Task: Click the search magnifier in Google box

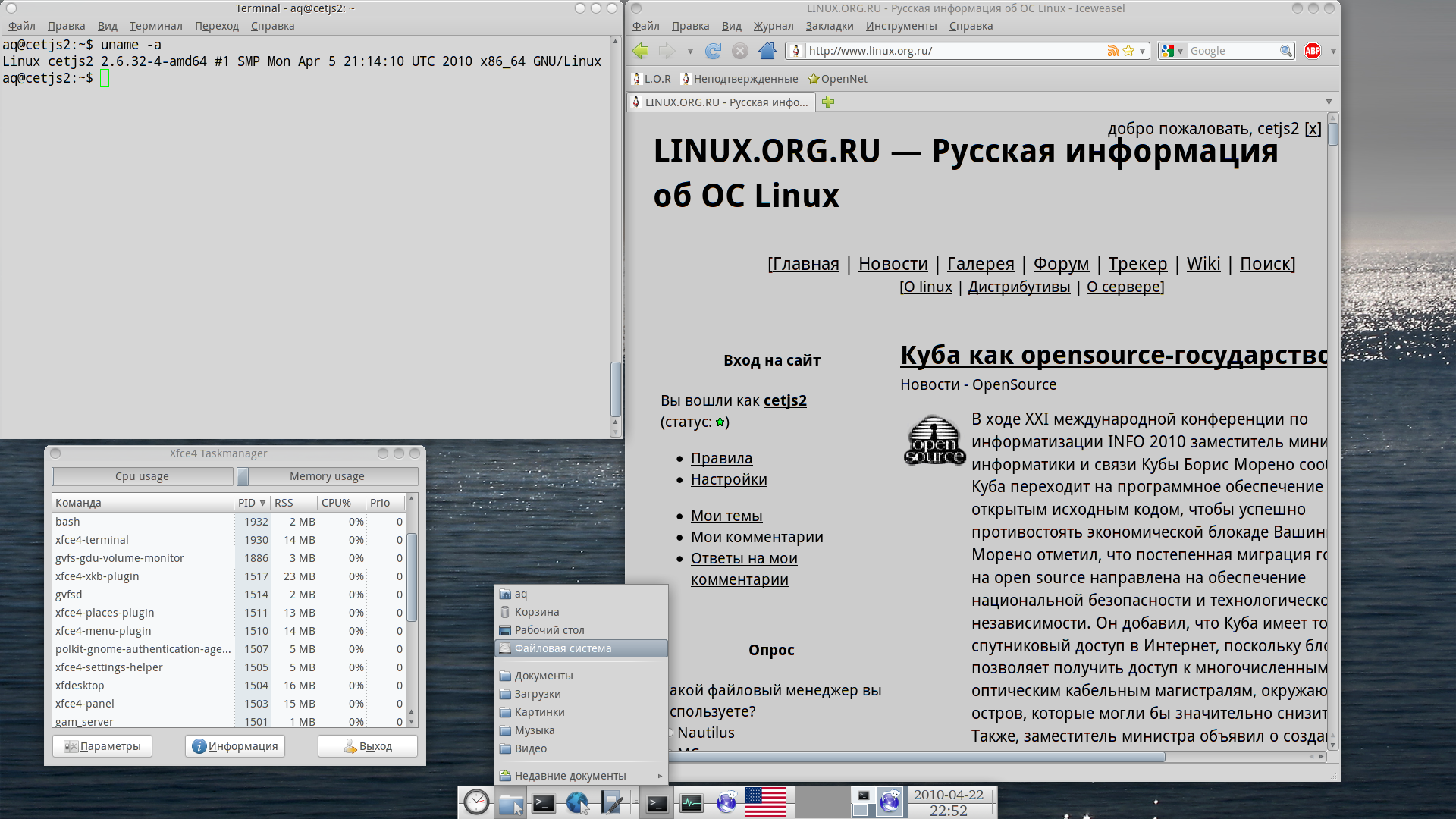Action: [x=1286, y=51]
